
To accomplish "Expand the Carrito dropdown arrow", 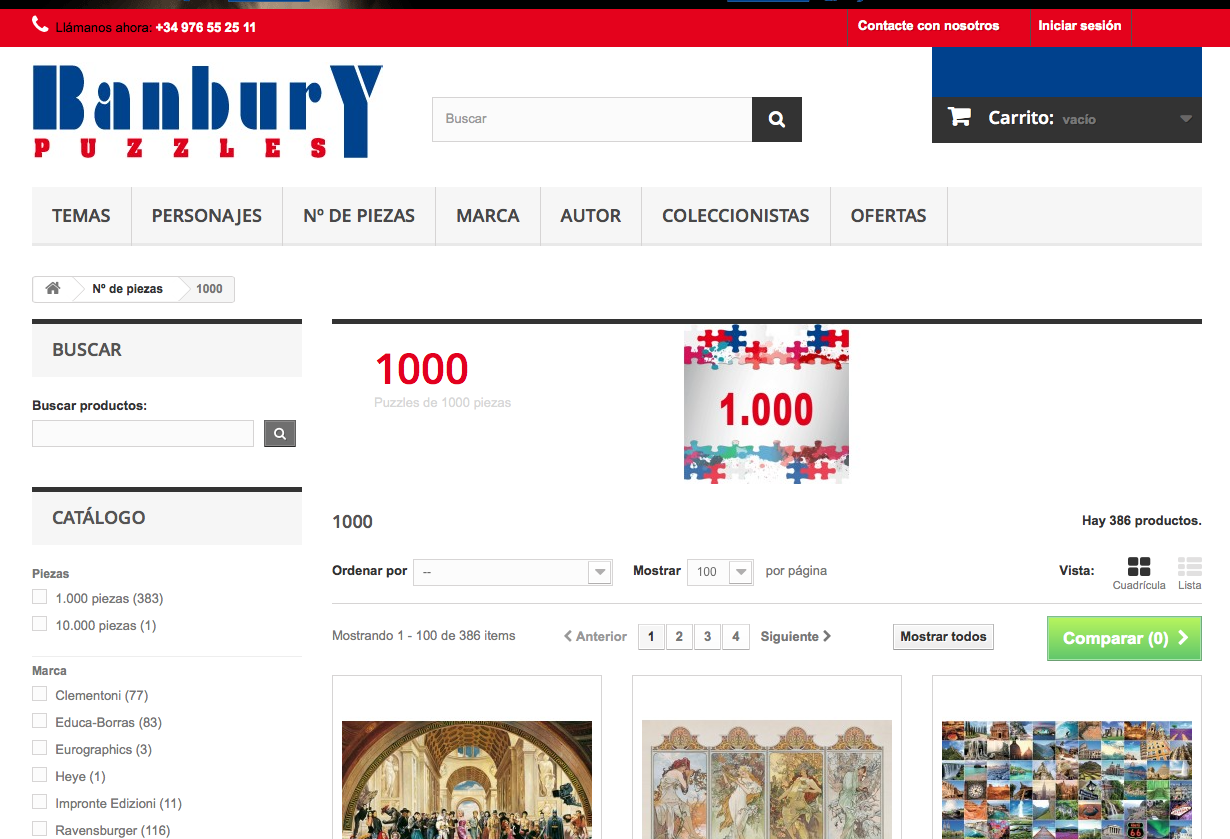I will pos(1186,118).
